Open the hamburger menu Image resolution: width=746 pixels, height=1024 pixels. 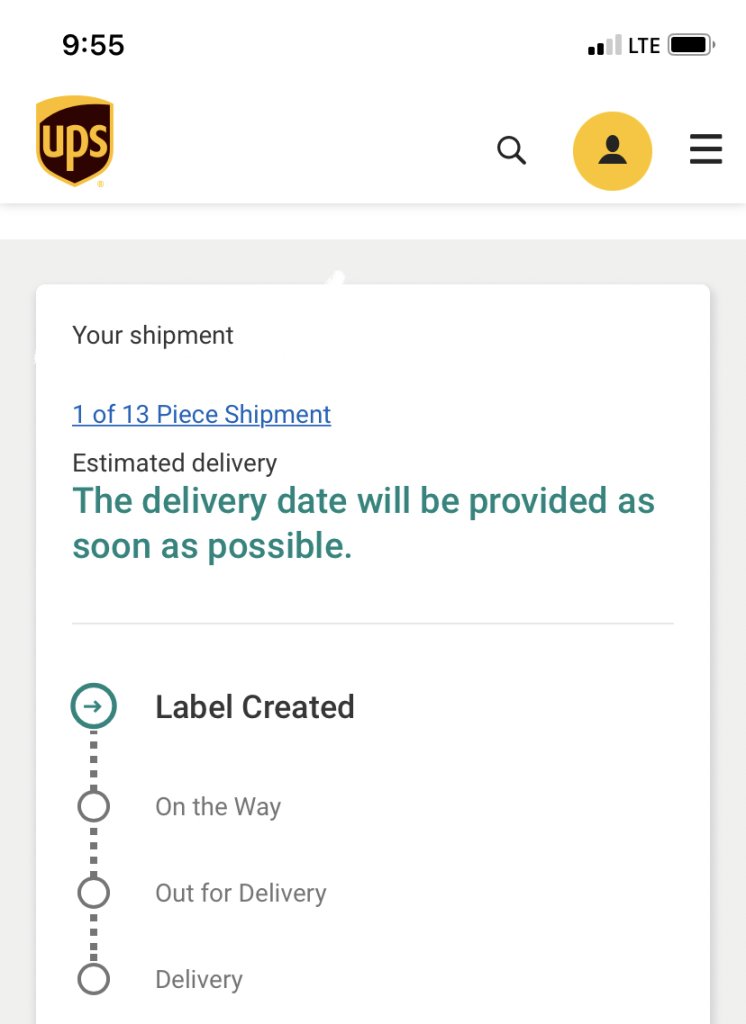pyautogui.click(x=706, y=150)
